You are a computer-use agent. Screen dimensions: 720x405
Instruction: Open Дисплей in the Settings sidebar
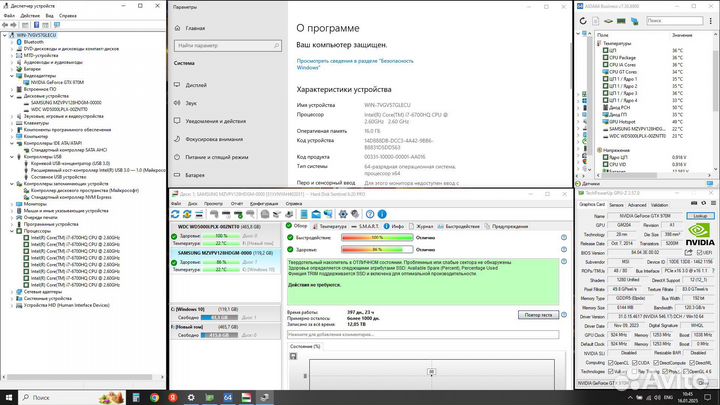(x=196, y=84)
